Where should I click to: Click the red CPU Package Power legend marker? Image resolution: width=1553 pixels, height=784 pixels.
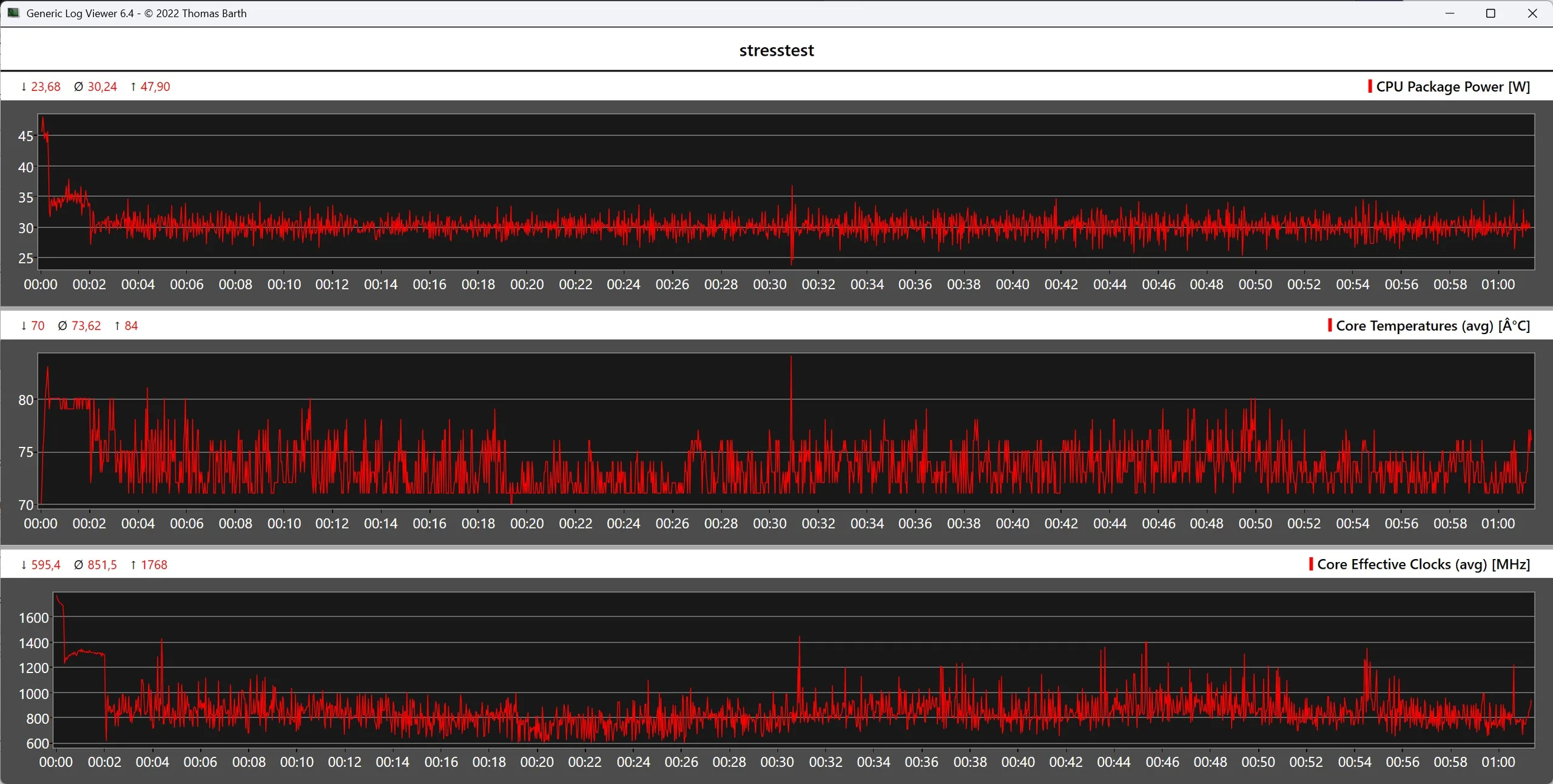tap(1370, 86)
